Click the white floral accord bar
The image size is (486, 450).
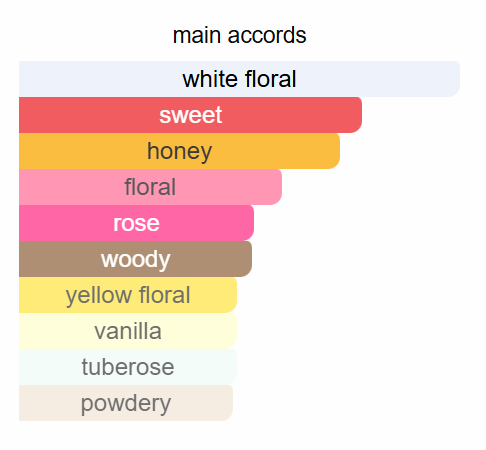point(239,79)
